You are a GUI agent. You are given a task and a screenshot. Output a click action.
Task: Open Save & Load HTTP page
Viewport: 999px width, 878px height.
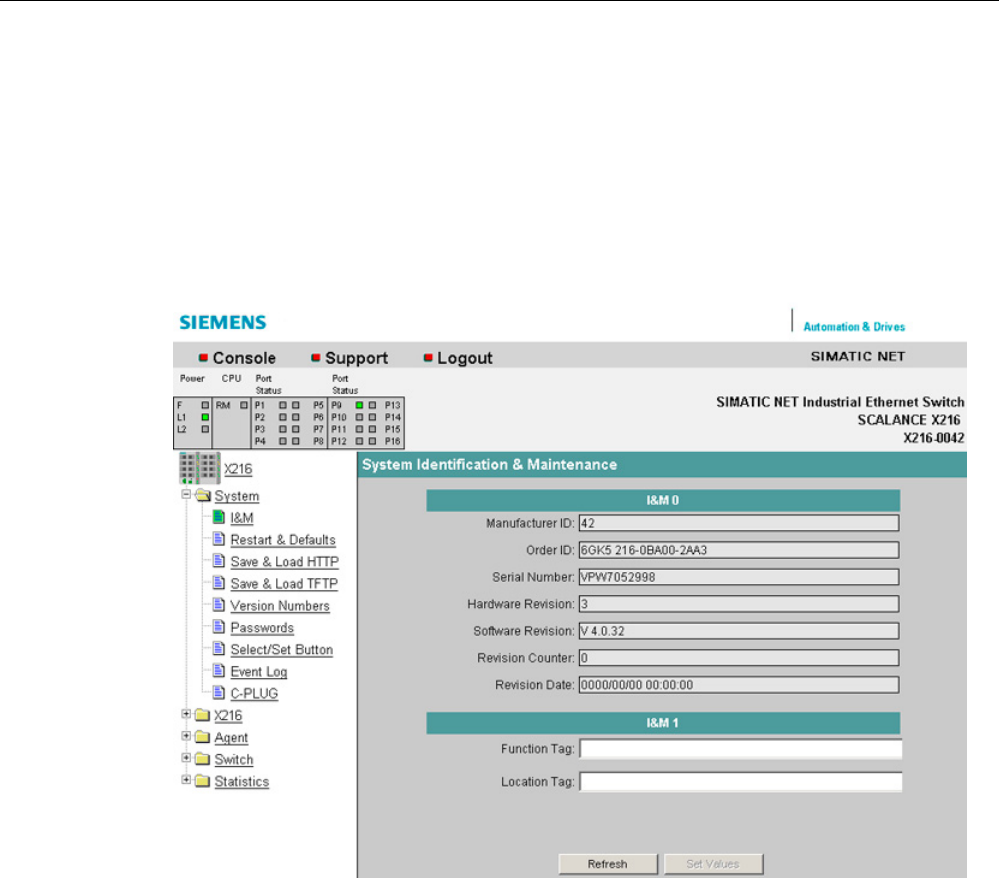(x=284, y=562)
